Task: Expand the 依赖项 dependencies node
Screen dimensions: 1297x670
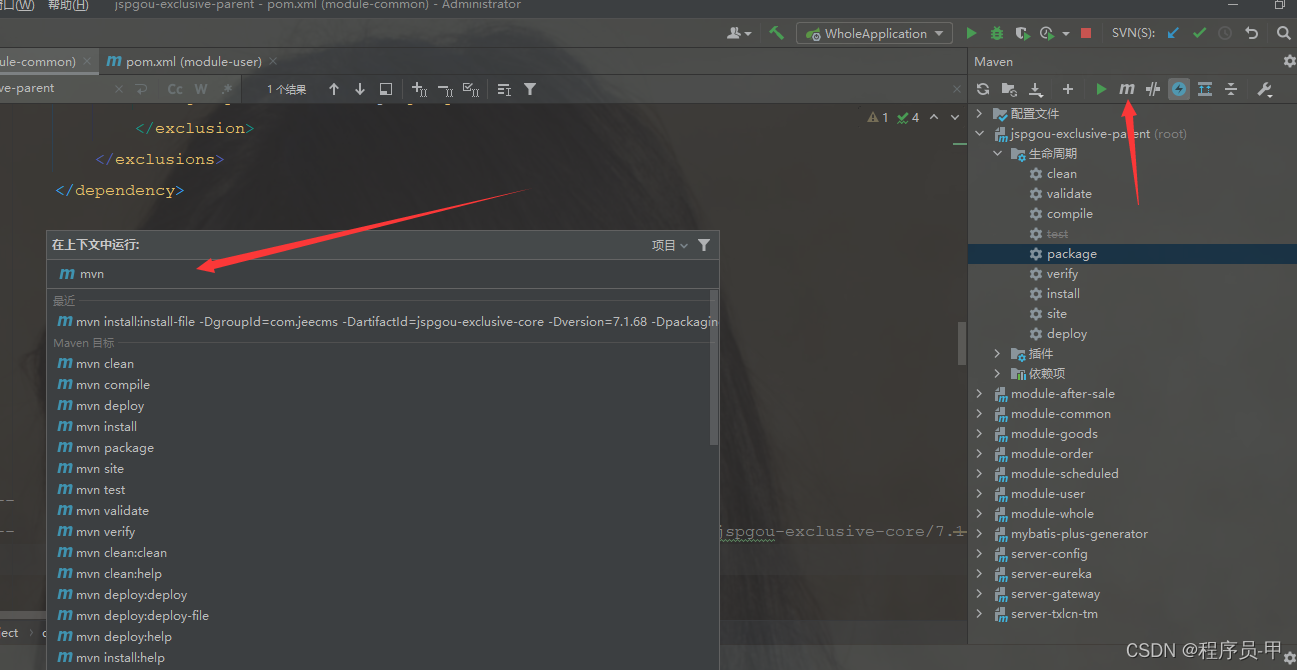Action: point(997,374)
